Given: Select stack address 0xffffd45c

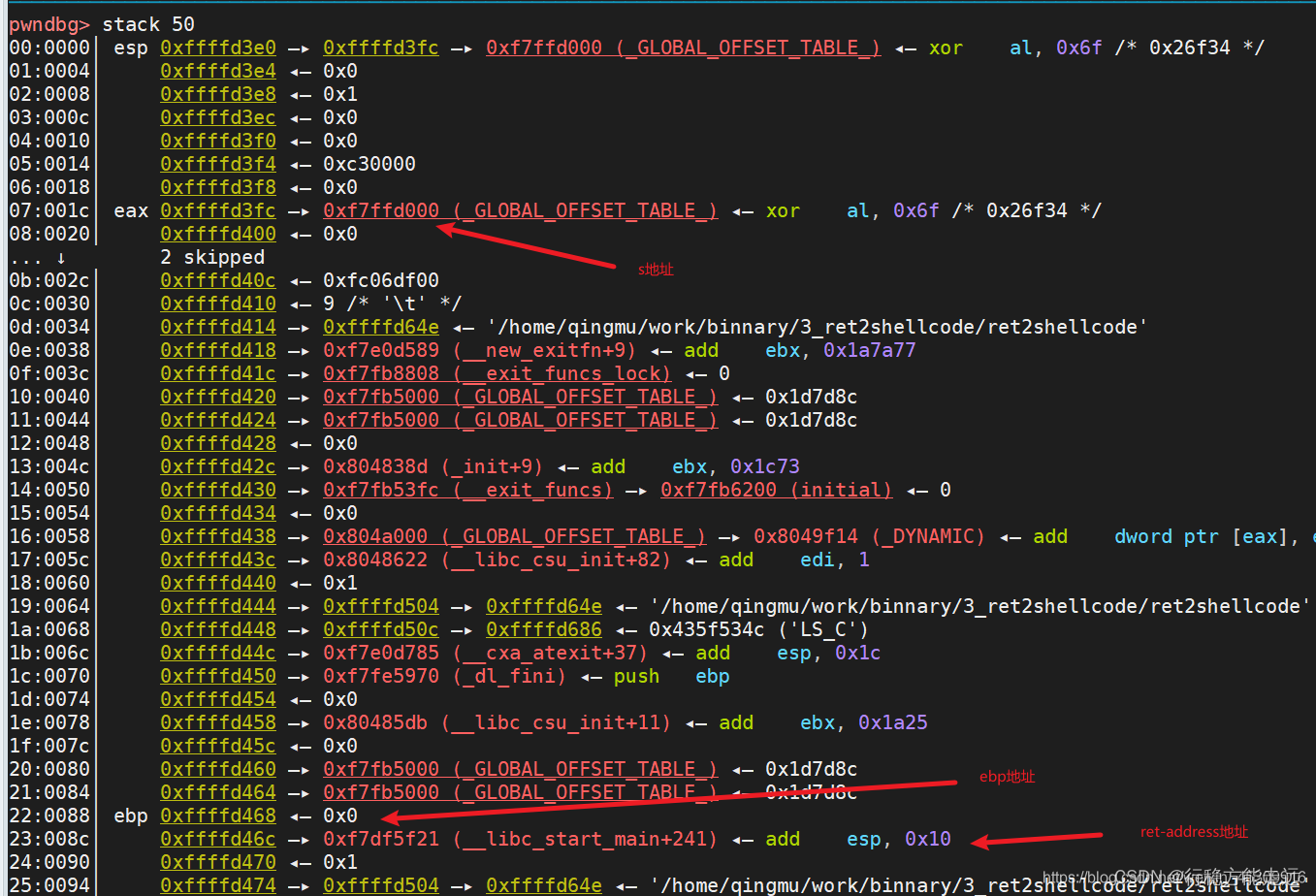Looking at the screenshot, I should (x=218, y=746).
